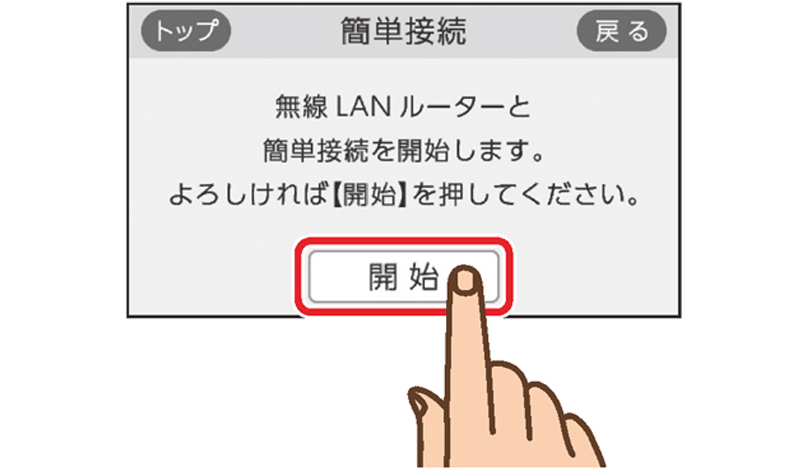Select the 戻る button
Viewport: 800px width, 470px height.
621,31
